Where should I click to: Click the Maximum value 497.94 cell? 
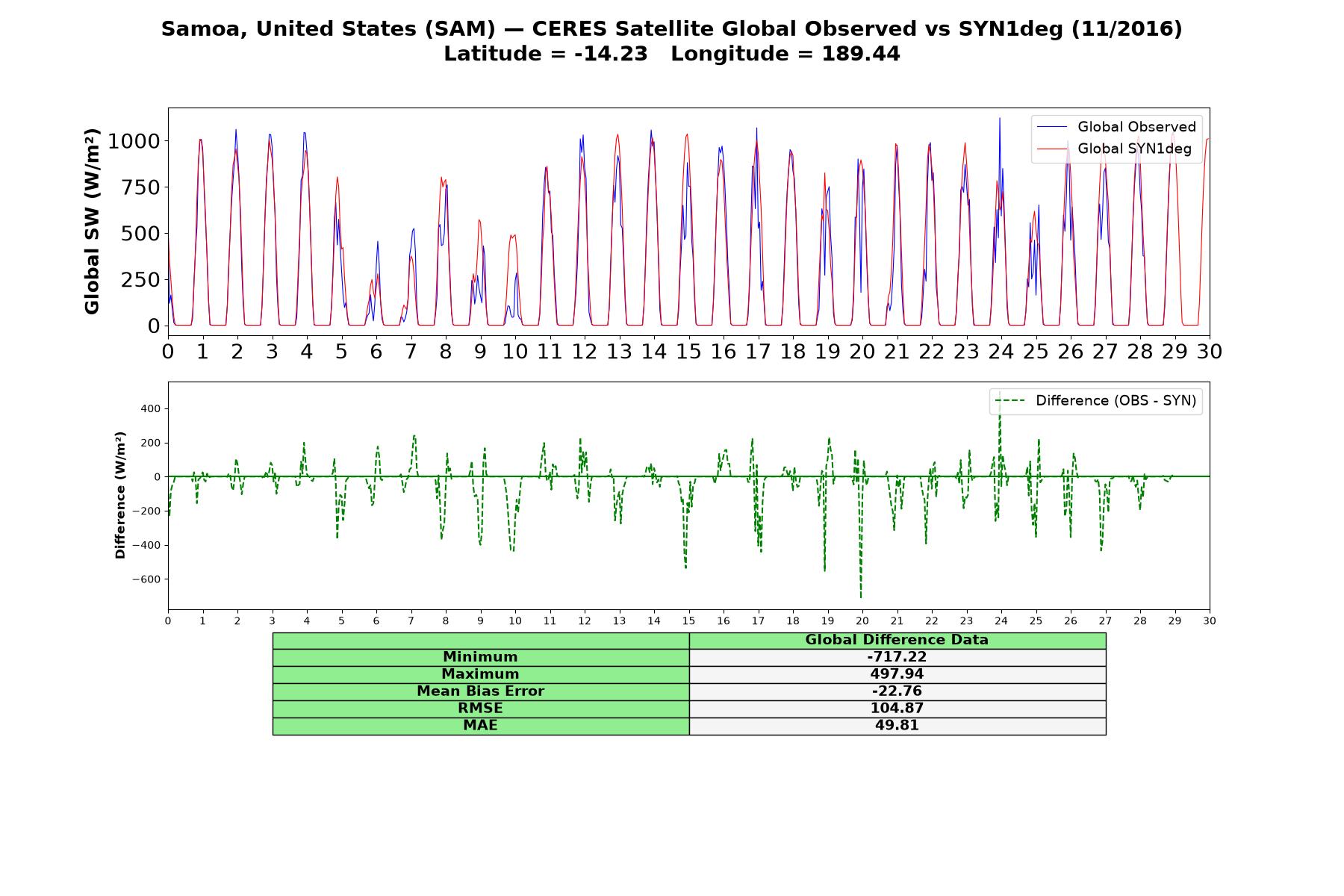tap(897, 674)
